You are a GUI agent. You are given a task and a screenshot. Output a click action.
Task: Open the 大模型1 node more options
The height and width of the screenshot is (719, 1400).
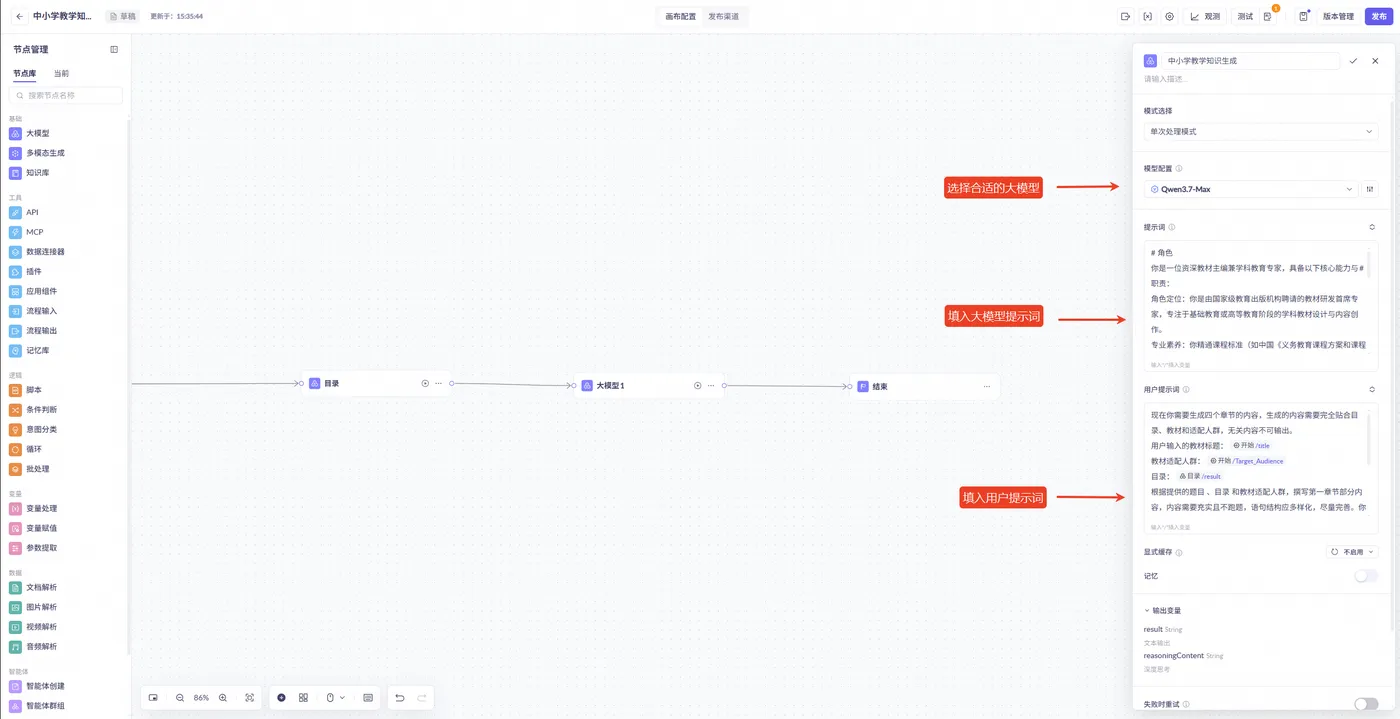pyautogui.click(x=711, y=385)
